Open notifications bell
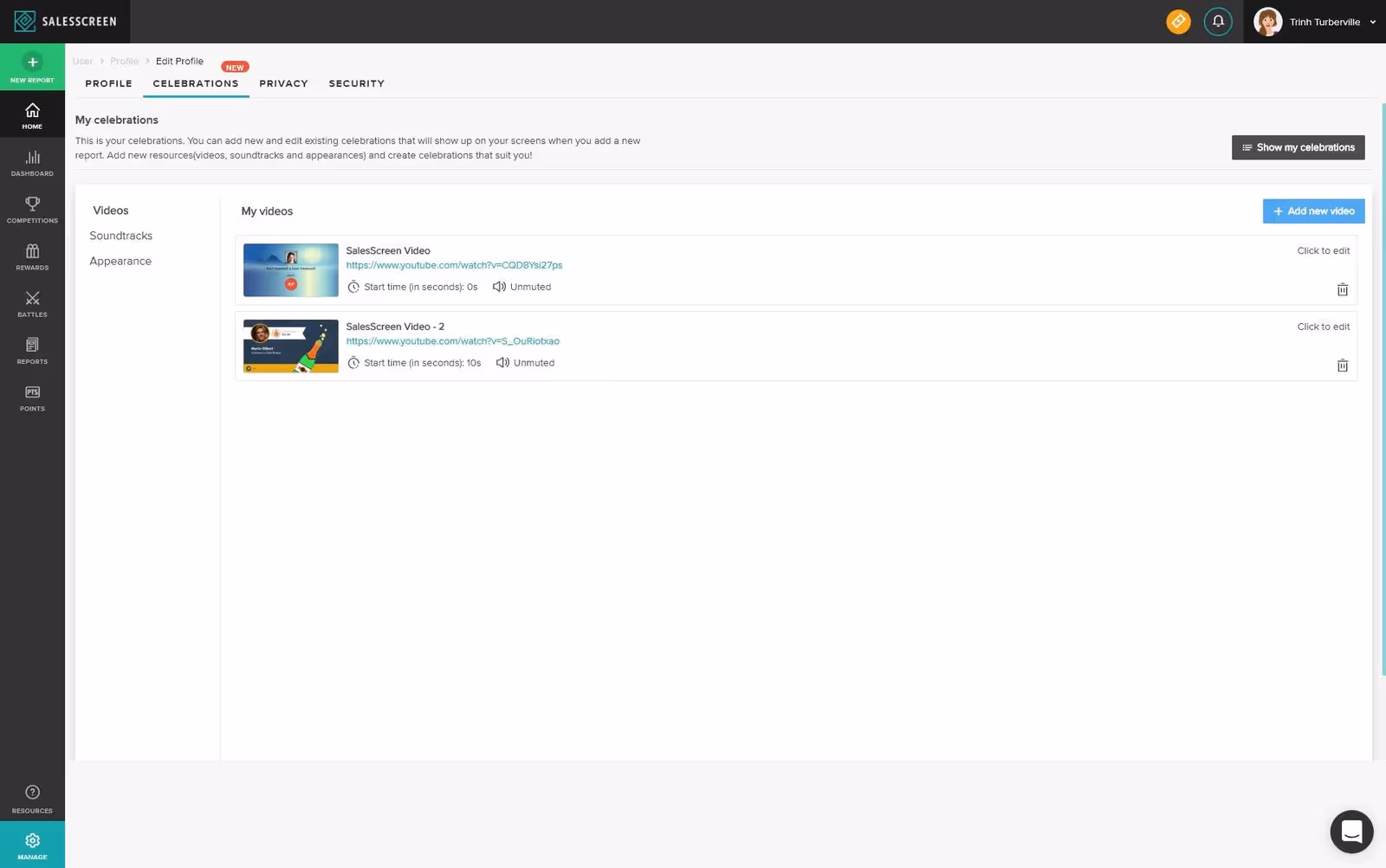Image resolution: width=1386 pixels, height=868 pixels. tap(1218, 22)
